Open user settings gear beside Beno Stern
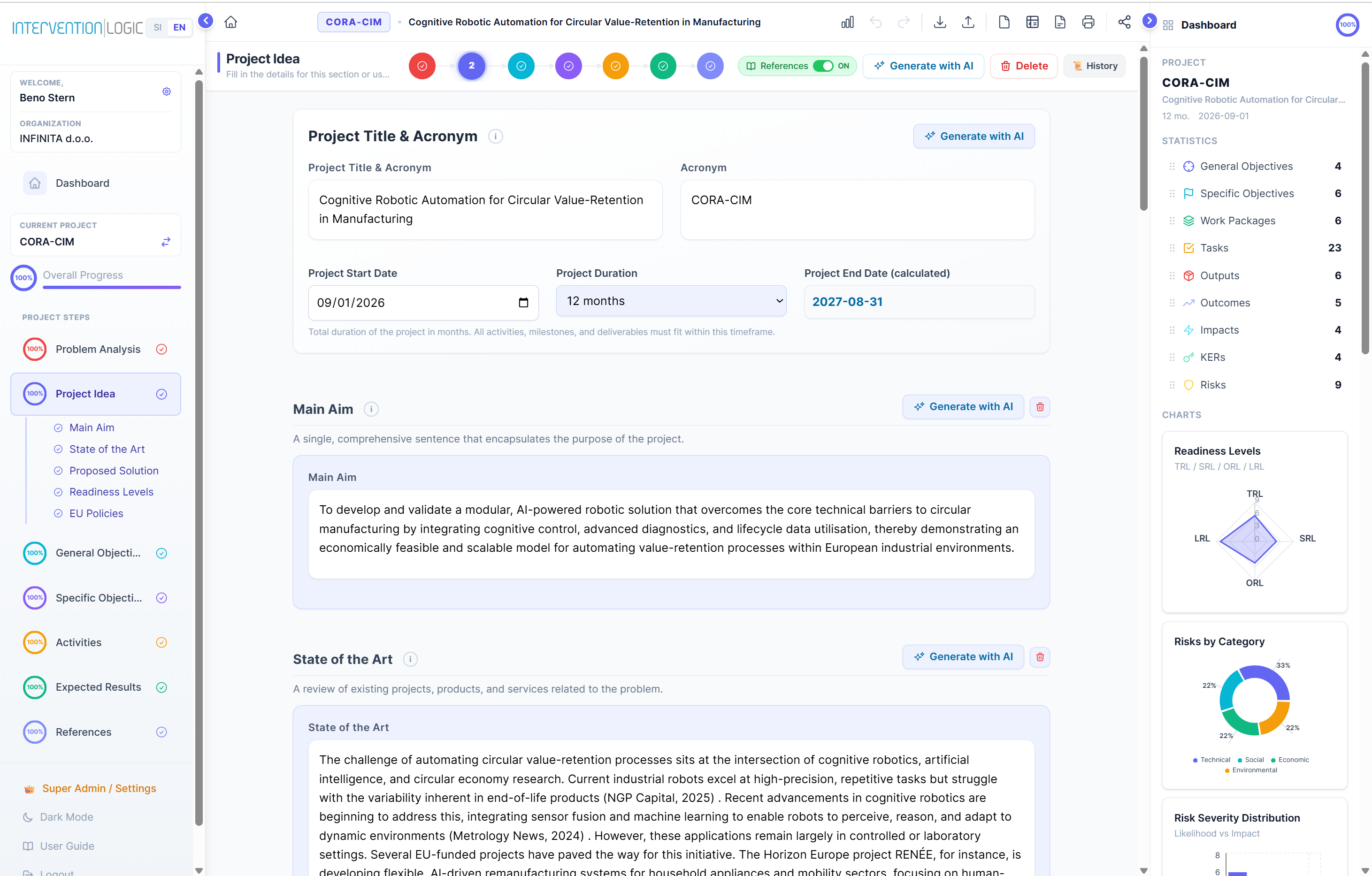The image size is (1372, 876). (x=166, y=91)
